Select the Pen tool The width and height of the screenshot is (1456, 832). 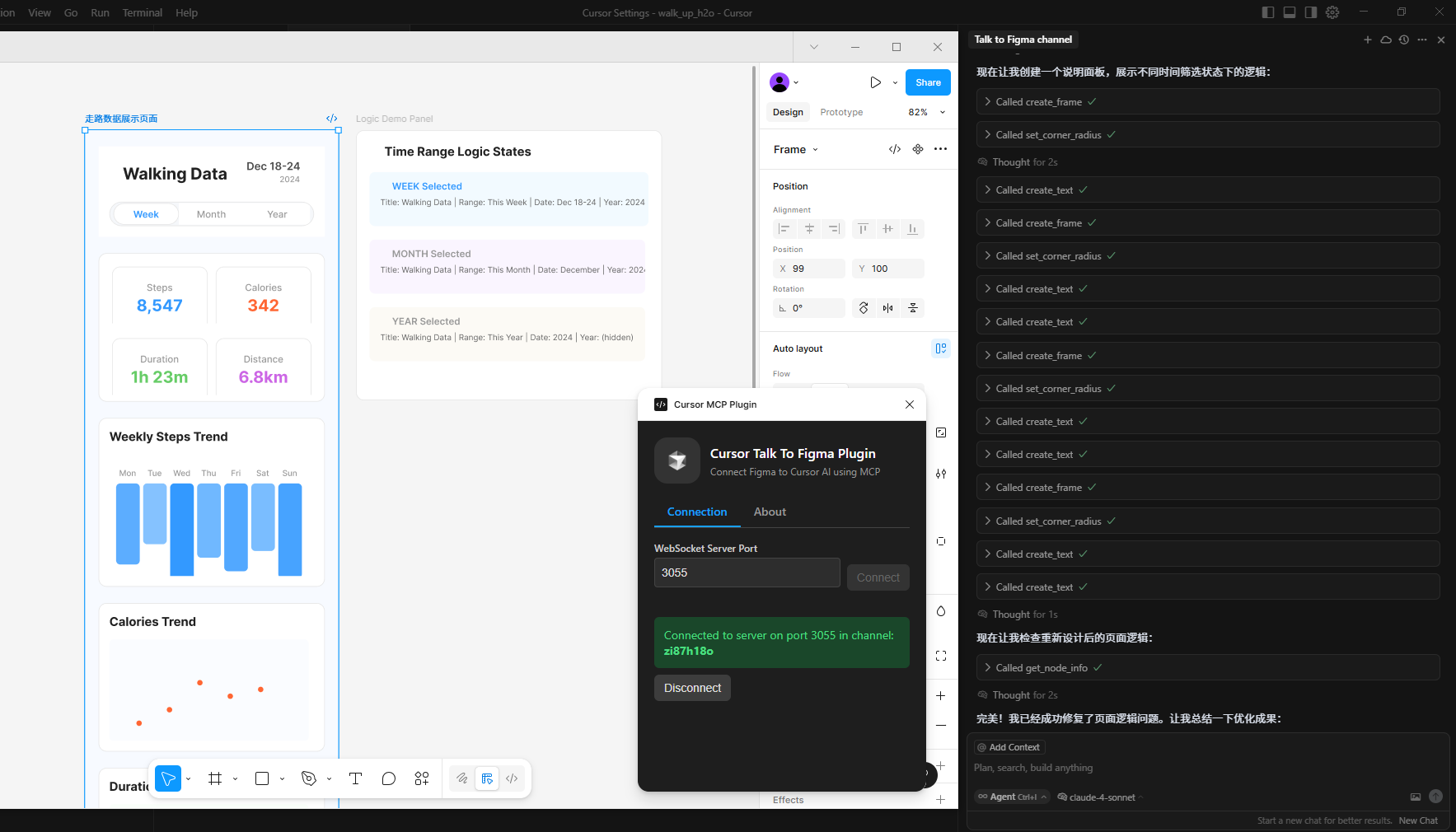pos(309,778)
